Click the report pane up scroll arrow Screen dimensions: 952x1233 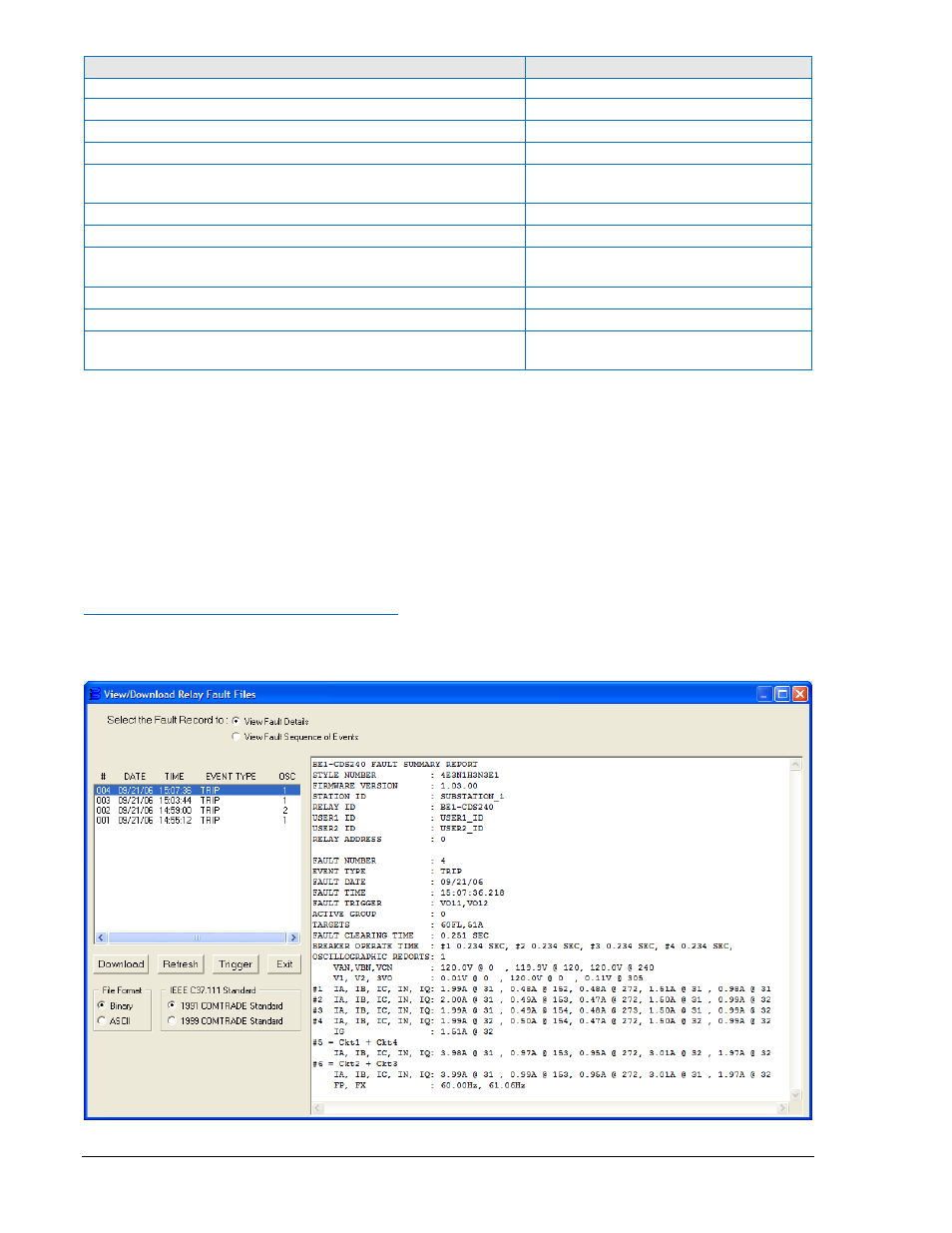795,765
